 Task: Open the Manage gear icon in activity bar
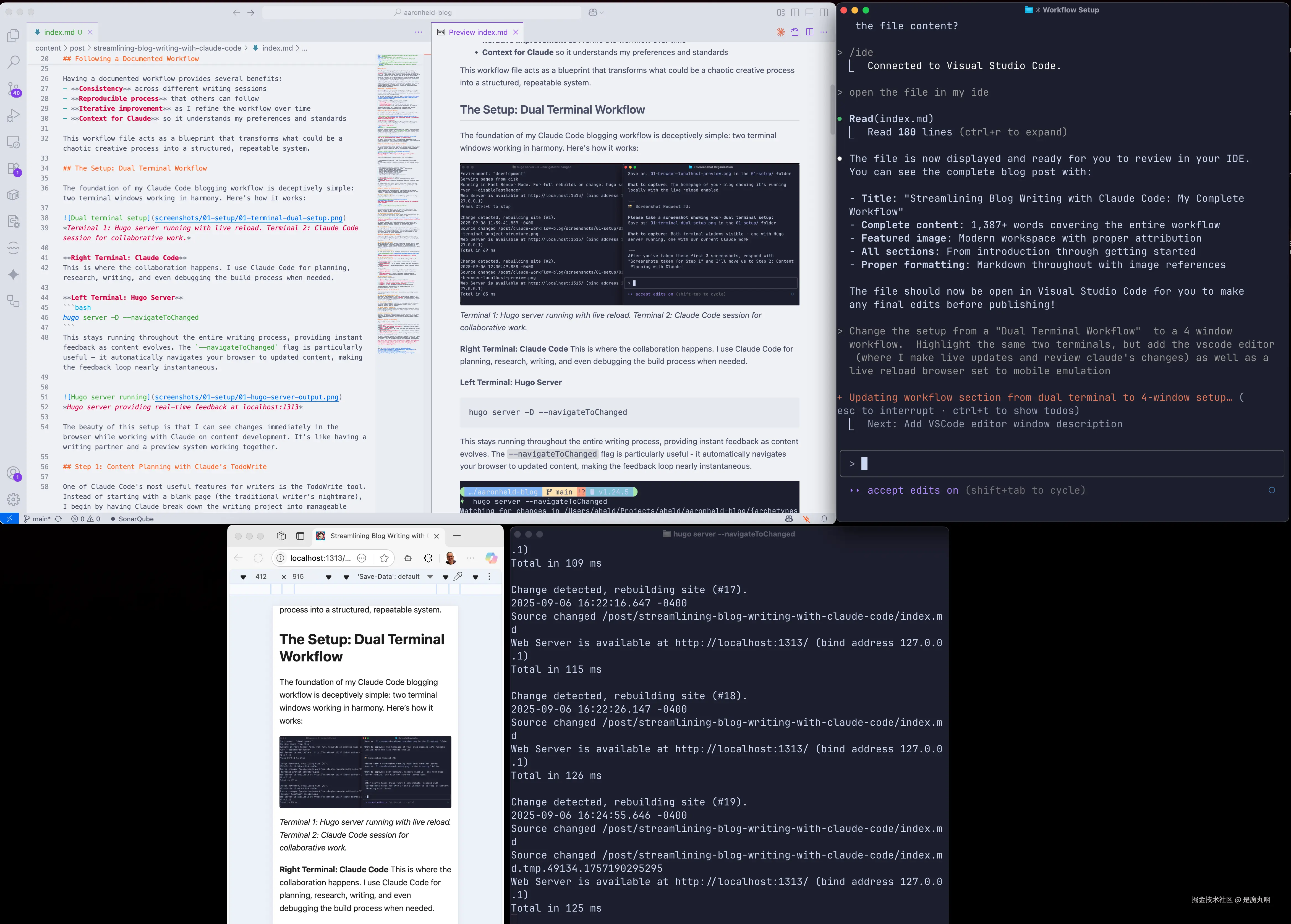pyautogui.click(x=13, y=499)
